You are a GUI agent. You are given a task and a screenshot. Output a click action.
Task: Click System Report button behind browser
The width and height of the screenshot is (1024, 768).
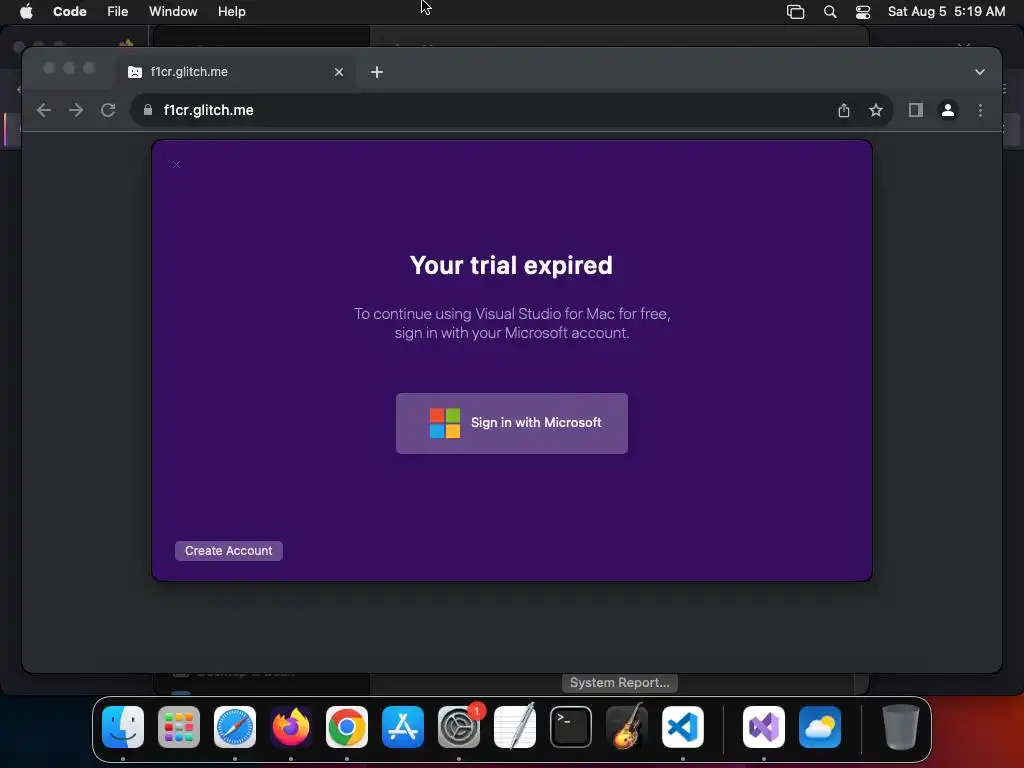(x=619, y=682)
